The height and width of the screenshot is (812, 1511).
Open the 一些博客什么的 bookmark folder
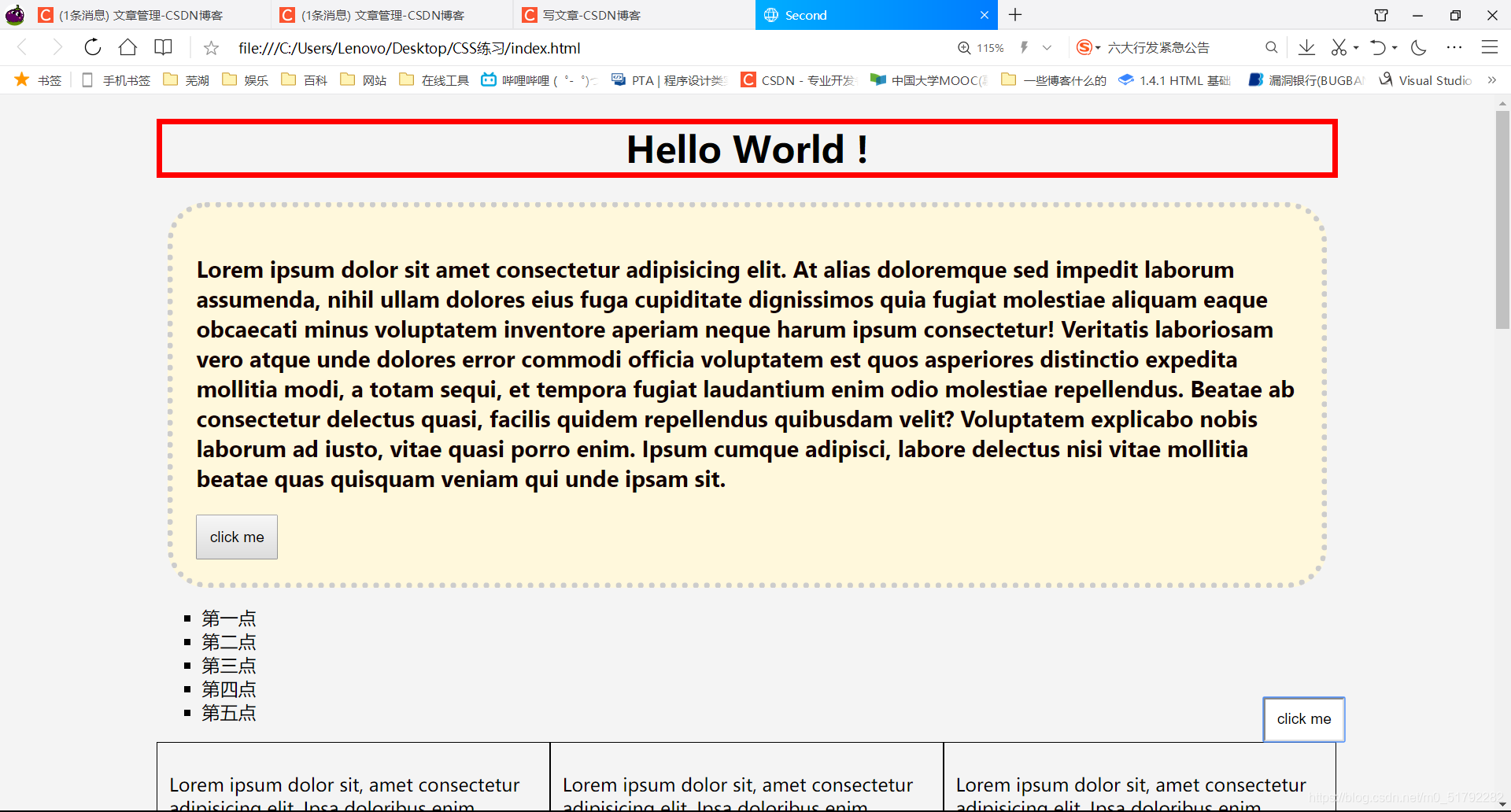coord(1054,80)
